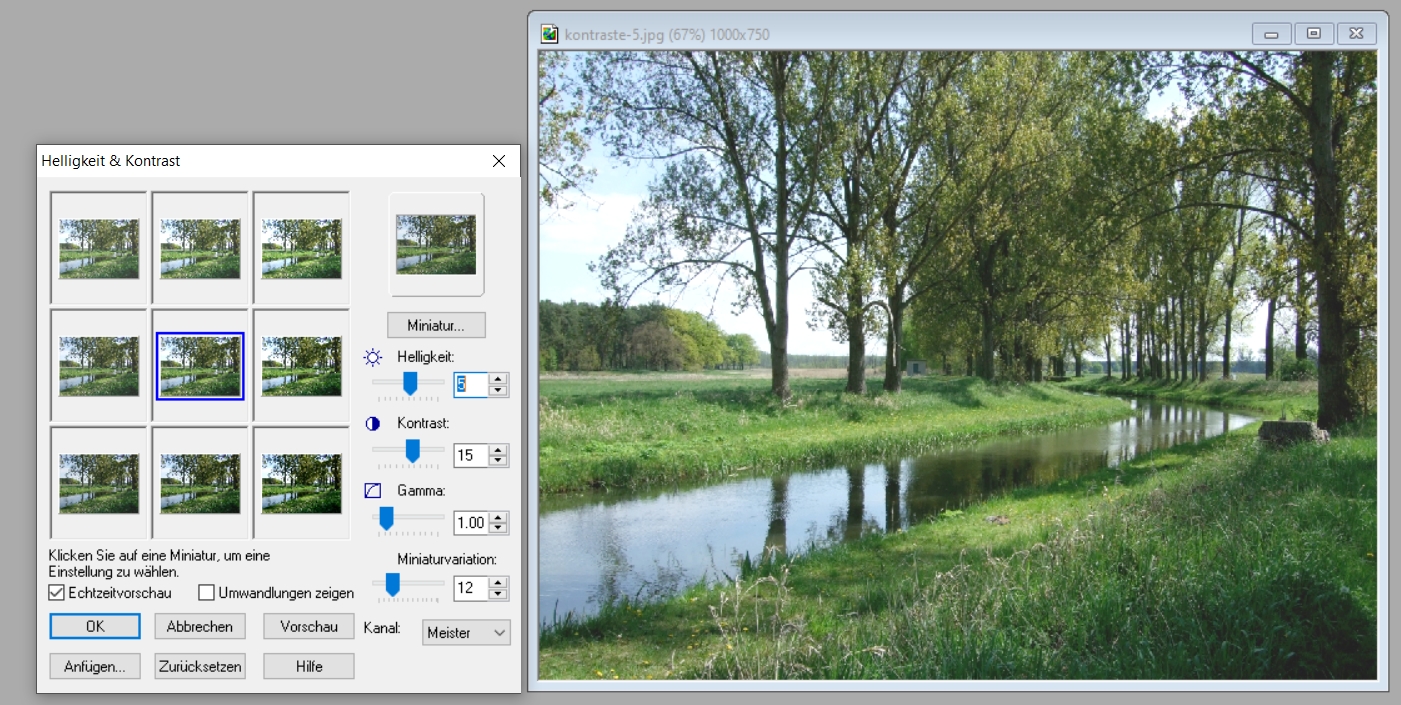Viewport: 1401px width, 705px height.
Task: Select the top-left thumbnail variation
Action: click(99, 248)
